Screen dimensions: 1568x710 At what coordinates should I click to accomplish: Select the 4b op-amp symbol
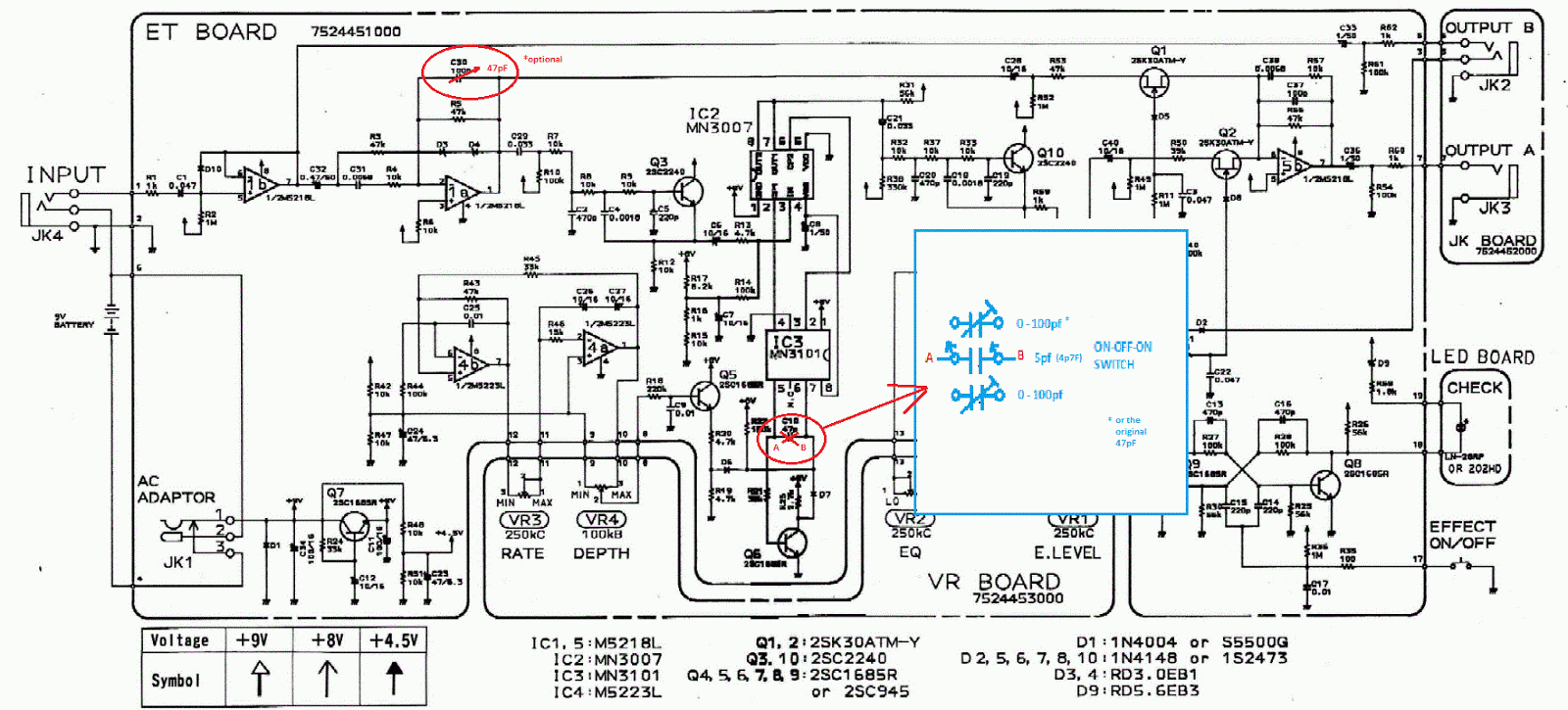coord(470,363)
